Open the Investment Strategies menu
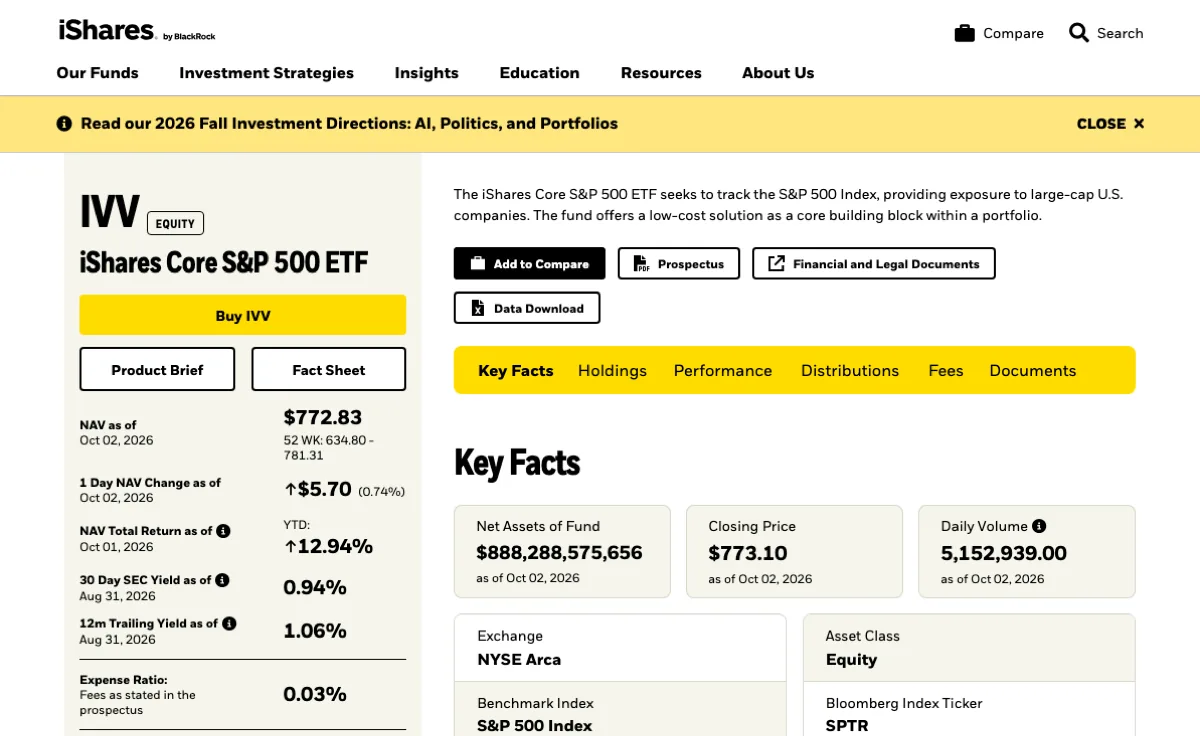The image size is (1200, 736). click(266, 73)
